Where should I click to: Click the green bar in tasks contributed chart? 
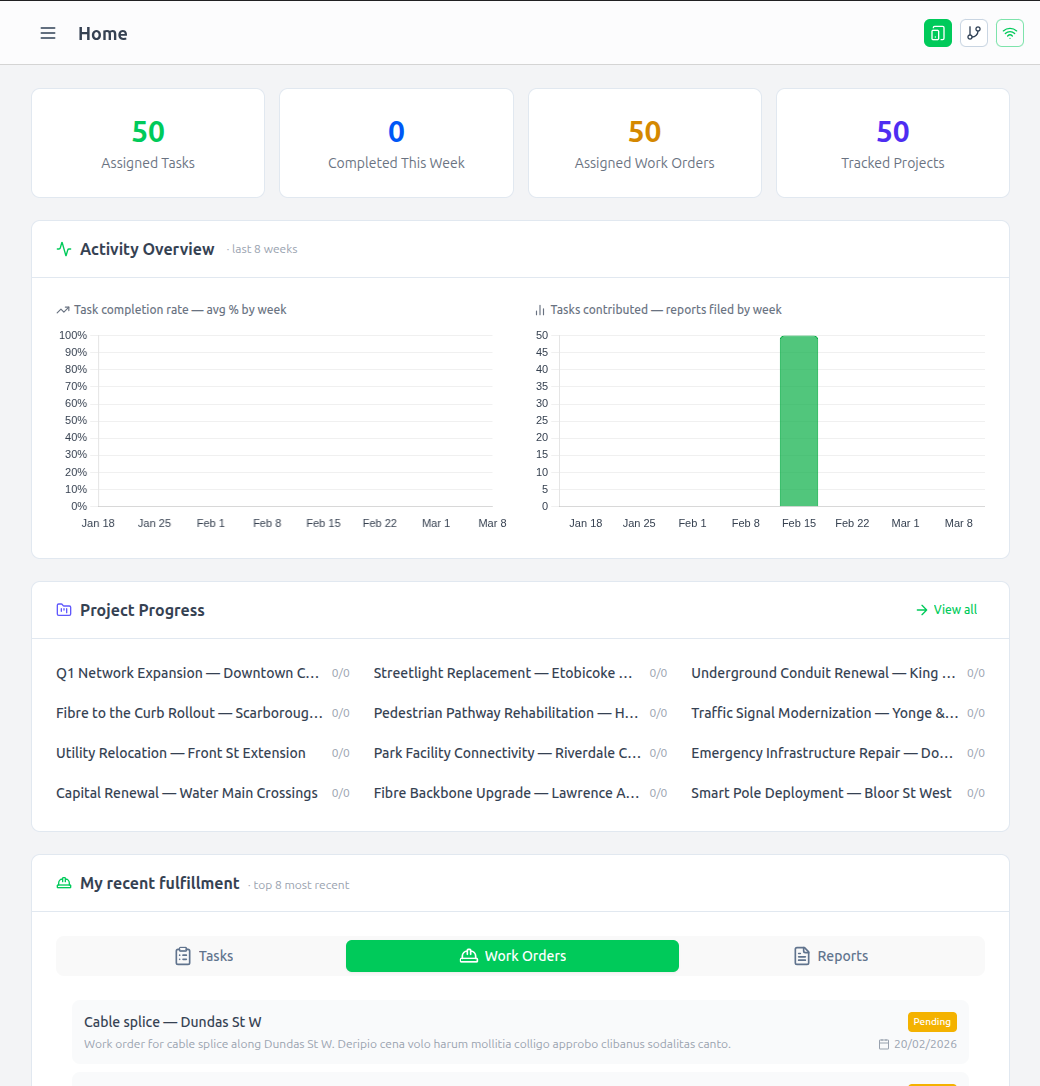click(x=798, y=420)
